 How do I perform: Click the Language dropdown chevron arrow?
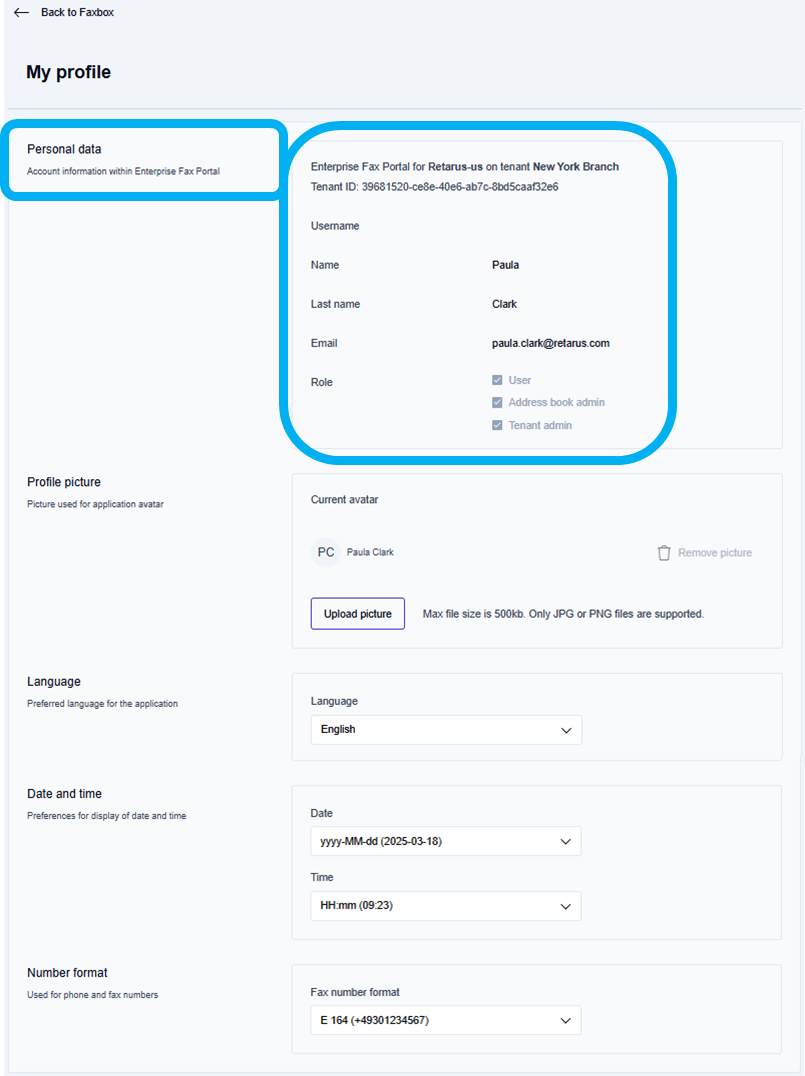click(x=566, y=730)
